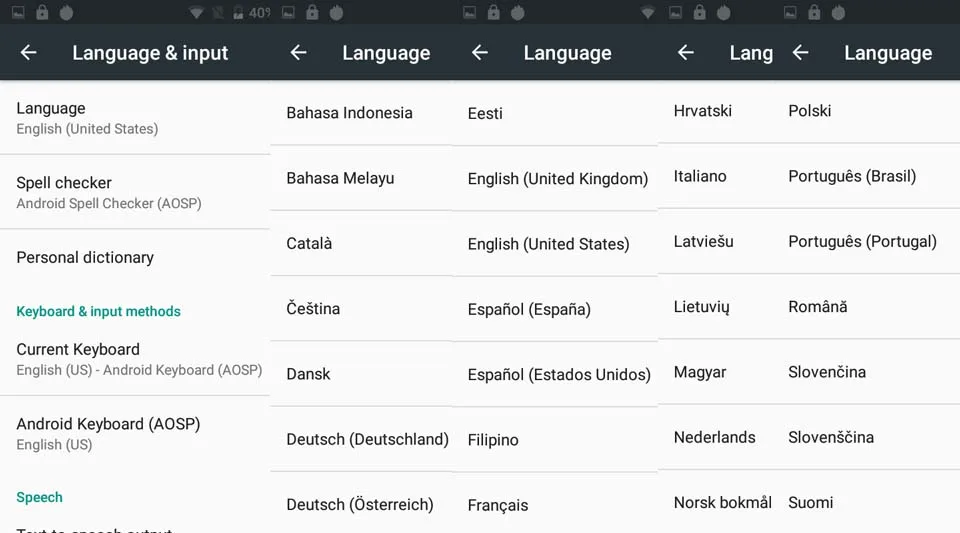Image resolution: width=960 pixels, height=533 pixels.
Task: Tap back arrow beside Language & input
Action: point(28,53)
